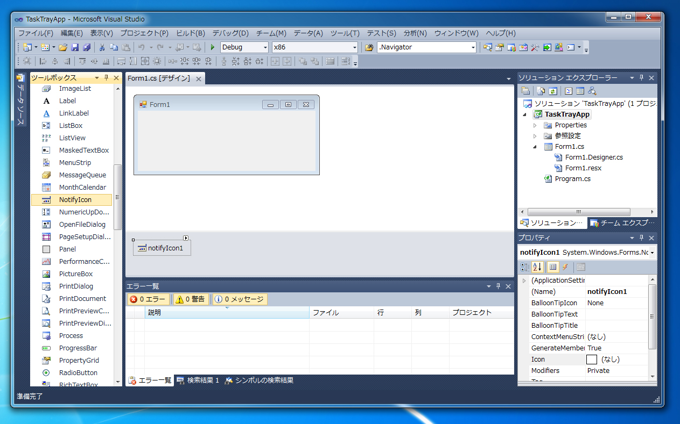Image resolution: width=680 pixels, height=424 pixels.
Task: Click the Cut scissors icon
Action: (x=102, y=47)
